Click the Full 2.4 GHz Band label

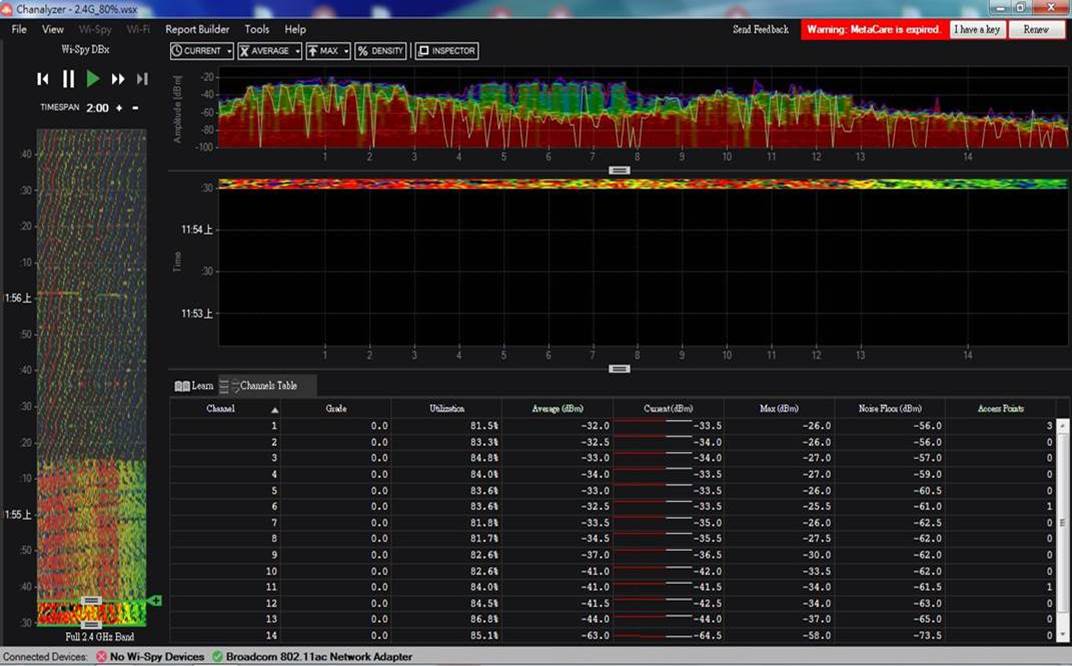100,637
